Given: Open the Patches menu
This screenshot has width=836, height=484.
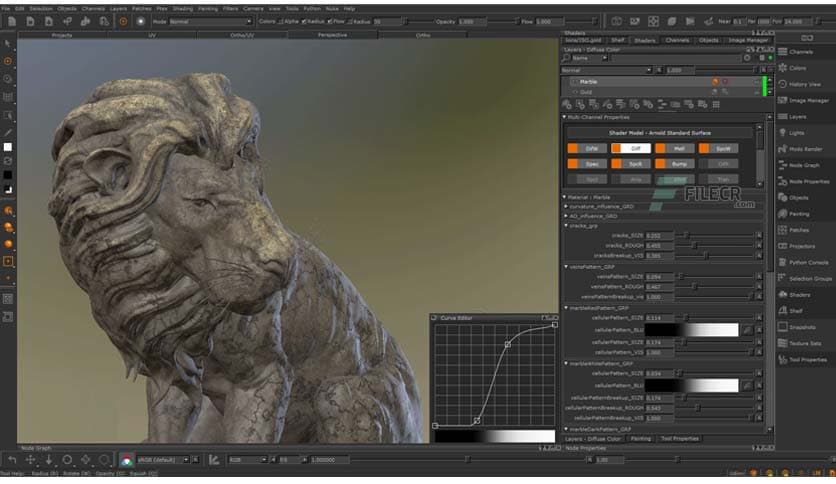Looking at the screenshot, I should tap(141, 8).
